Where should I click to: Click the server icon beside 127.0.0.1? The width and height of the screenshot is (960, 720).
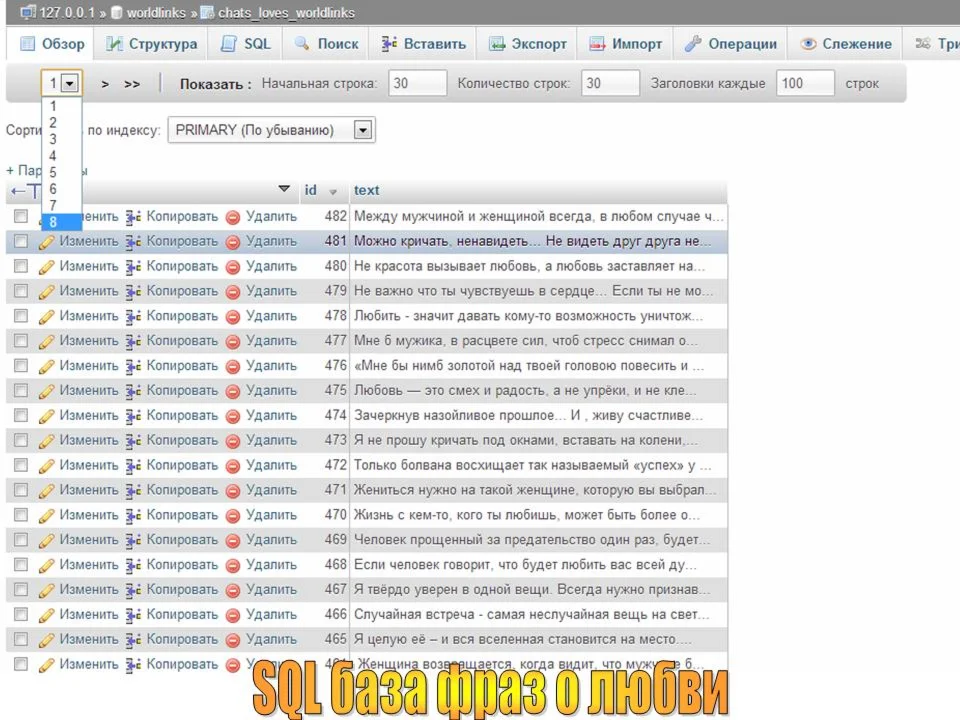click(x=28, y=12)
